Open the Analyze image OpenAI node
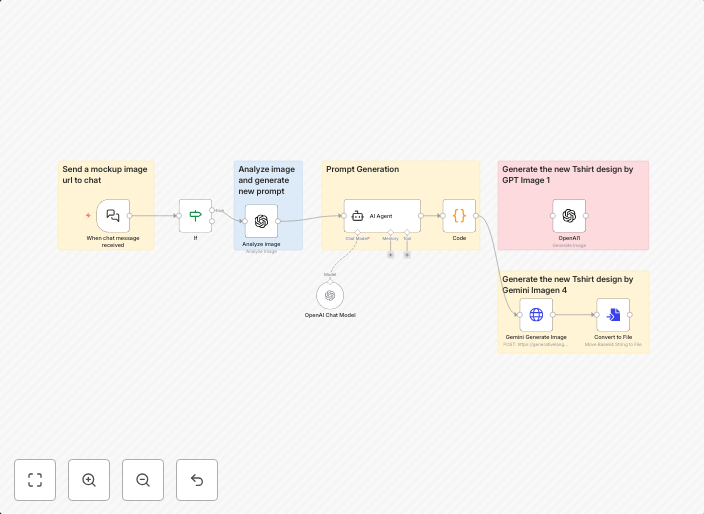Viewport: 704px width, 514px height. point(261,221)
